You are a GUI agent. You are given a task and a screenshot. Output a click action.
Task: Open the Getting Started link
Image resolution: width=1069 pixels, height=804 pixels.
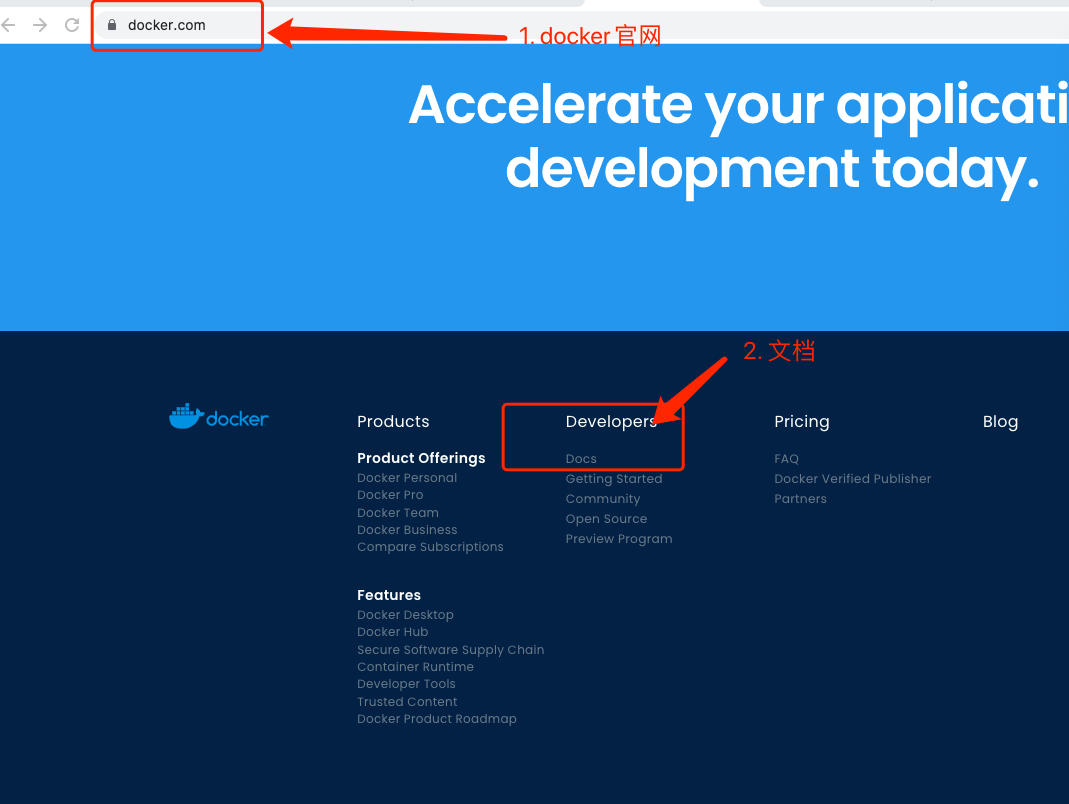614,479
